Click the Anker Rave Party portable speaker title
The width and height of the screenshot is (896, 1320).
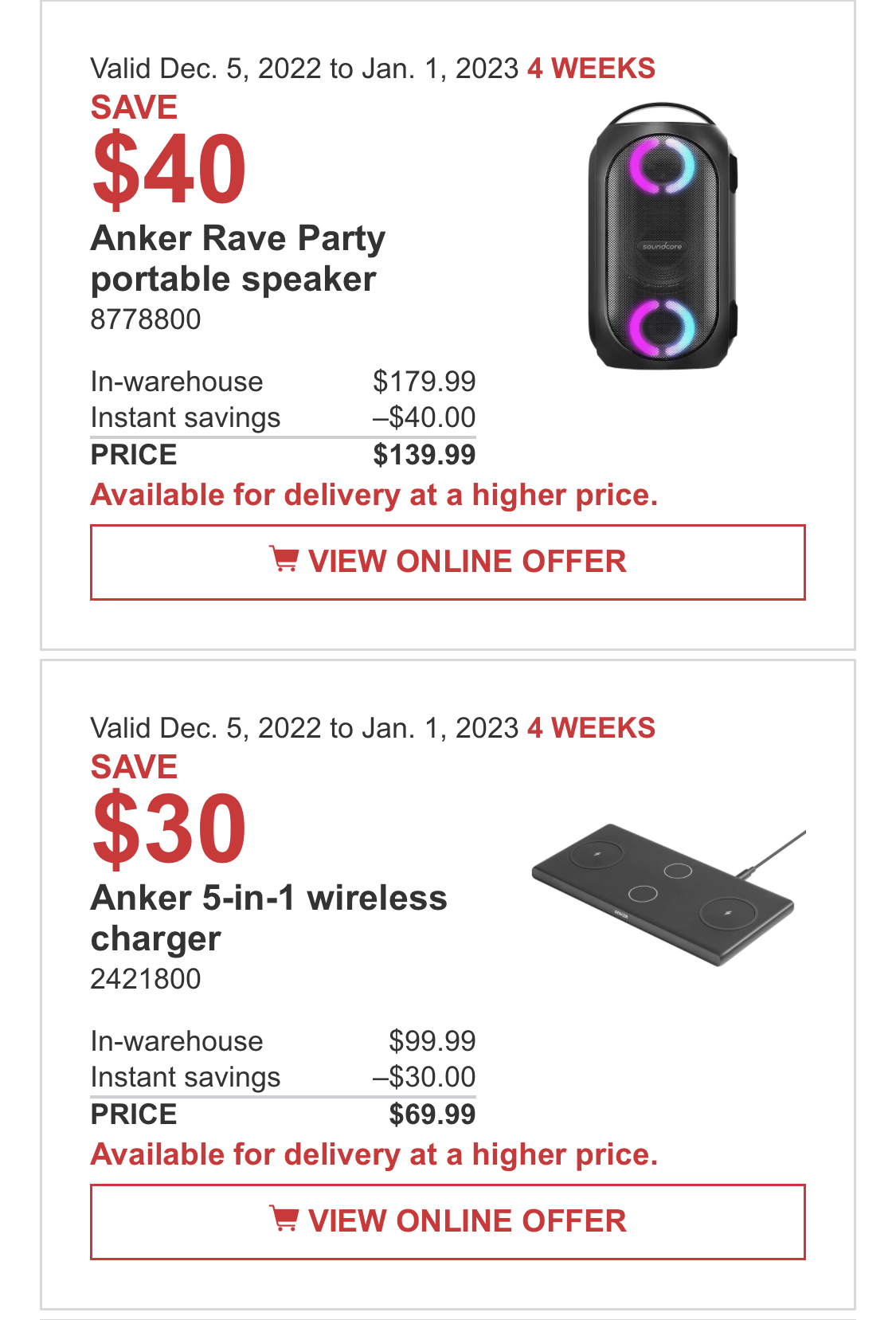coord(238,258)
